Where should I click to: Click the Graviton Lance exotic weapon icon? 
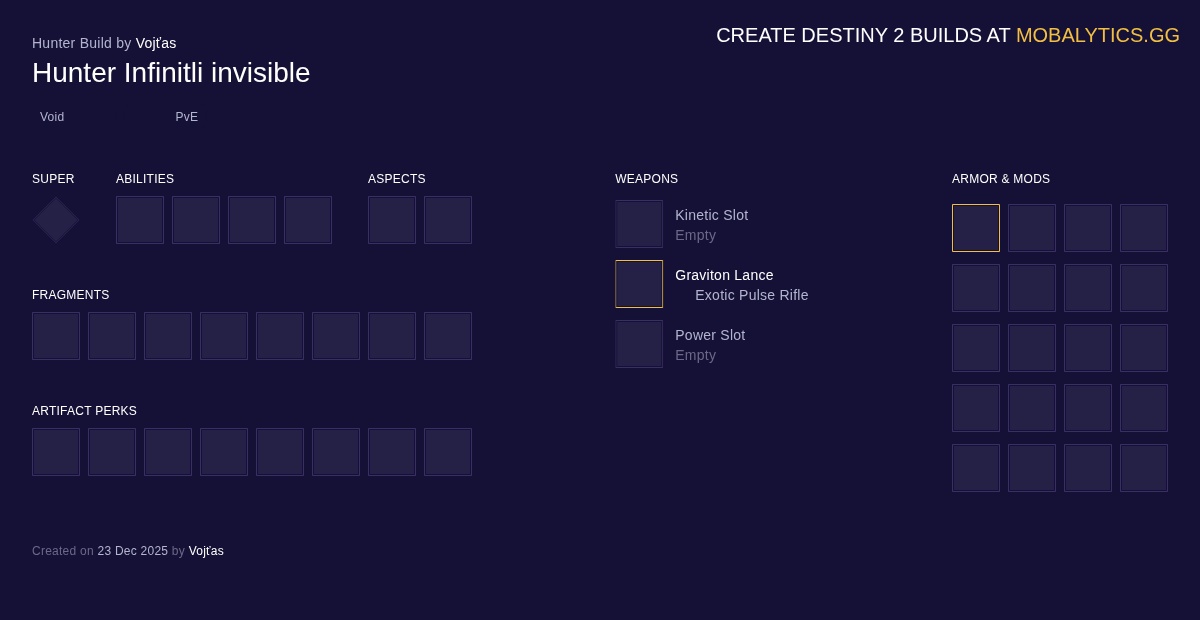pos(639,284)
